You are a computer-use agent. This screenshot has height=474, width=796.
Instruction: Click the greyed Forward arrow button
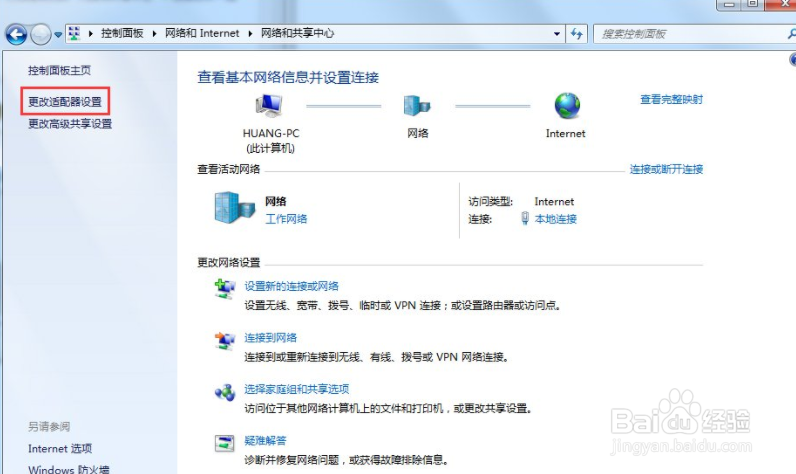coord(41,35)
